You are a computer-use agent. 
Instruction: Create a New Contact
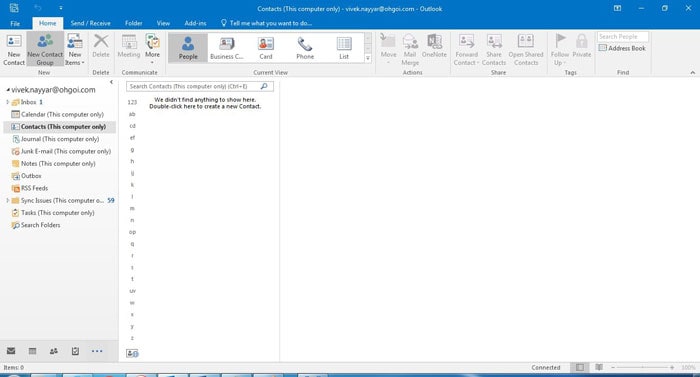[x=14, y=49]
